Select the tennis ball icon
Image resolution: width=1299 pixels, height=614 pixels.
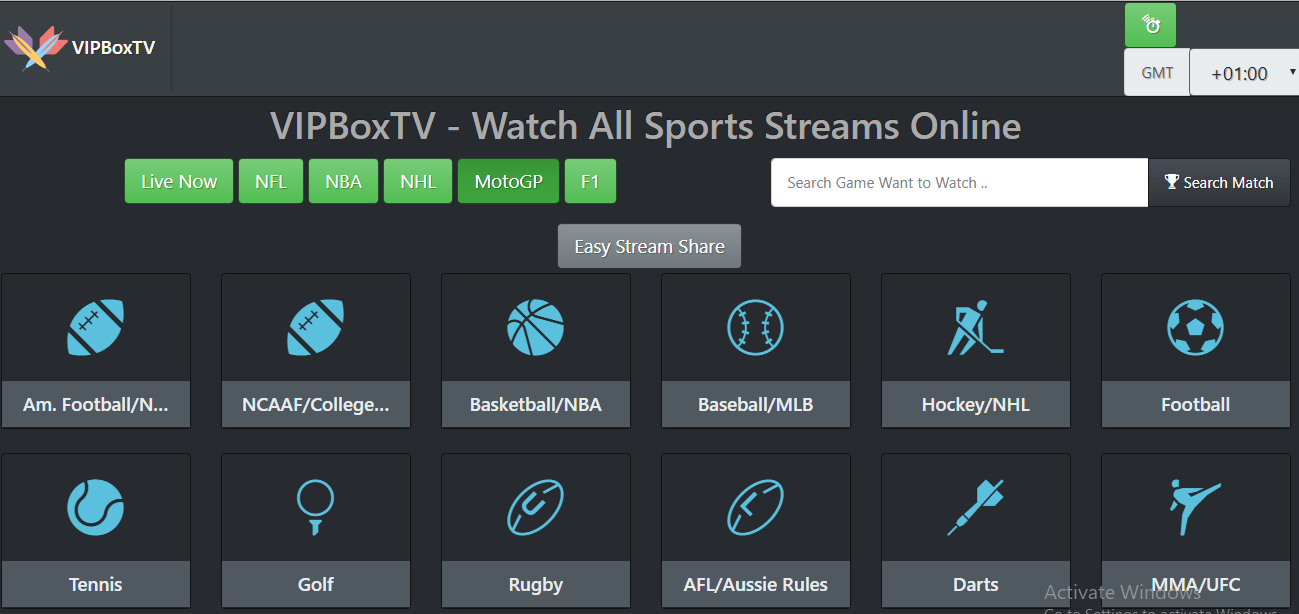tap(96, 507)
